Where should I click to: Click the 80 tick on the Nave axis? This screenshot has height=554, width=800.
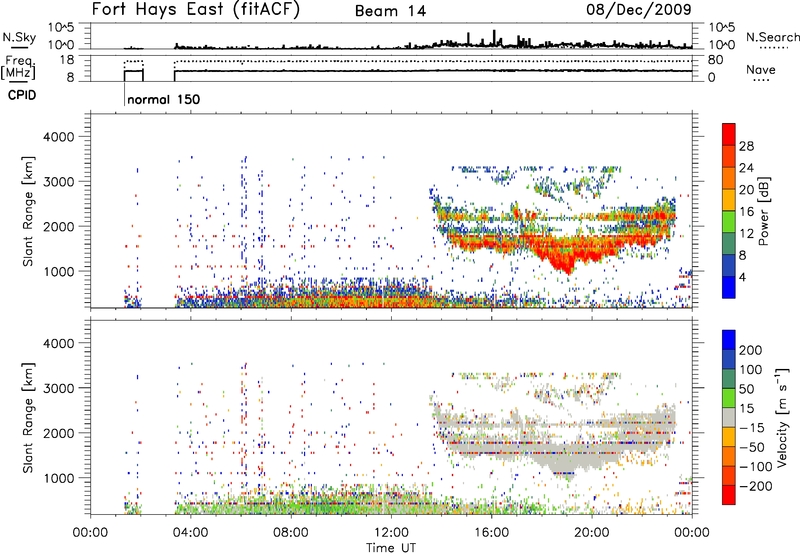(x=715, y=60)
